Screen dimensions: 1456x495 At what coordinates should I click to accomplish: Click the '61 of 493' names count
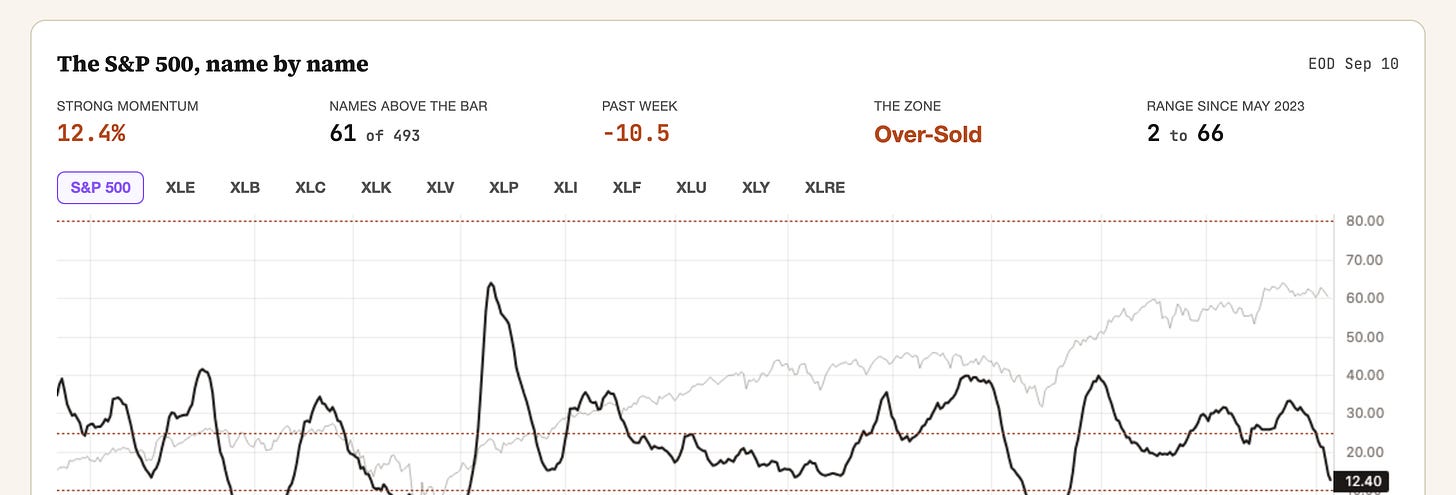tap(374, 133)
